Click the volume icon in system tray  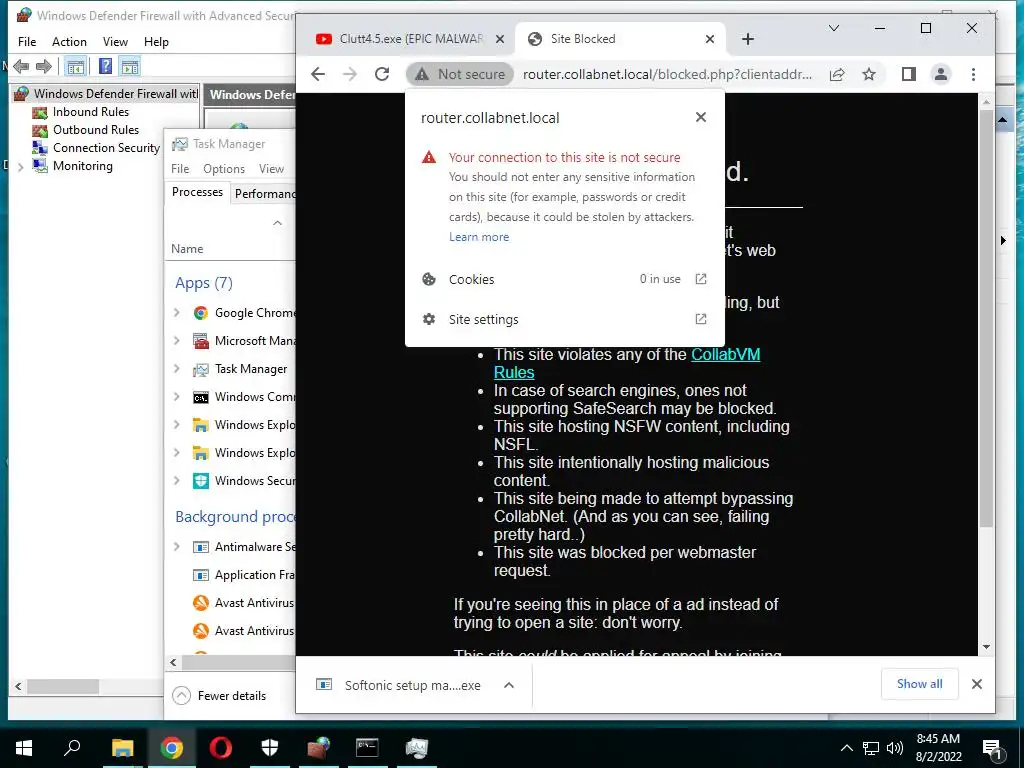tap(895, 748)
